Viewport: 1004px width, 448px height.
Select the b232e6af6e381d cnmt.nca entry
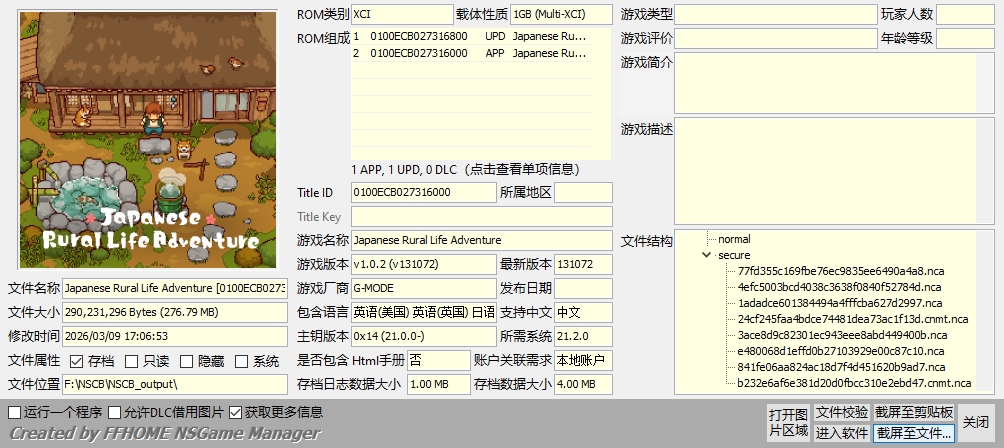pos(854,383)
